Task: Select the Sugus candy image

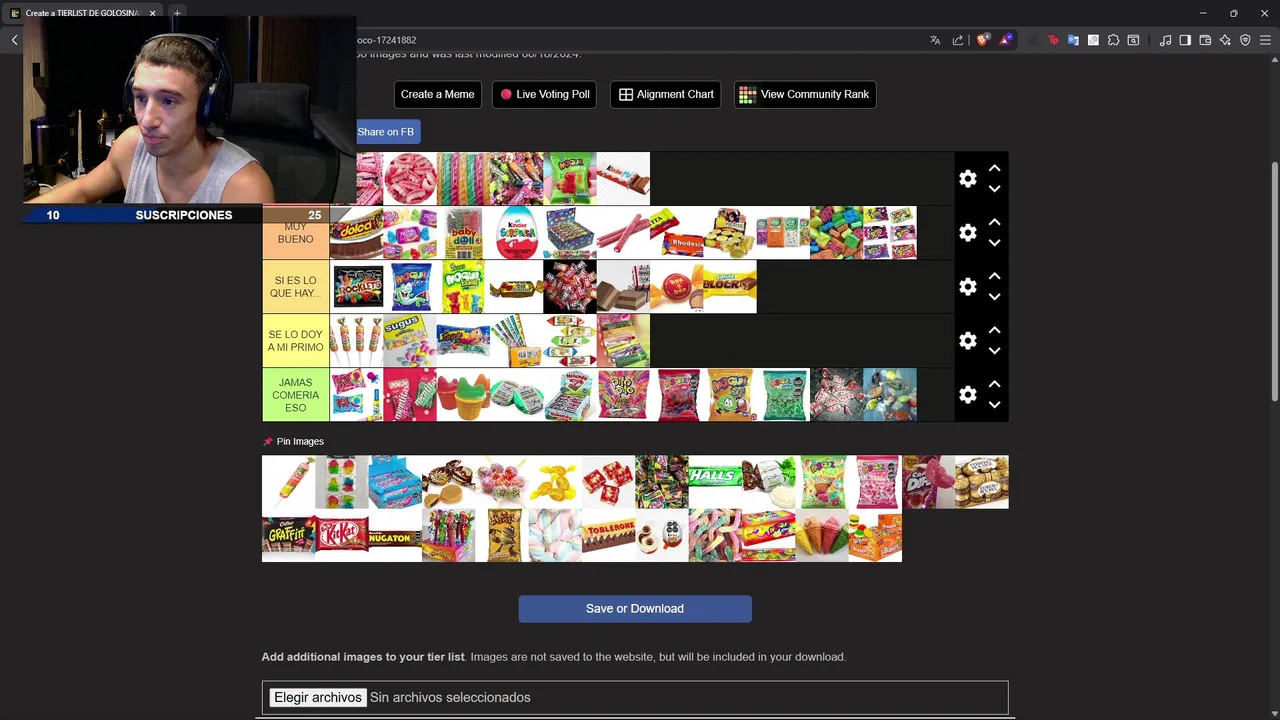Action: pyautogui.click(x=410, y=341)
